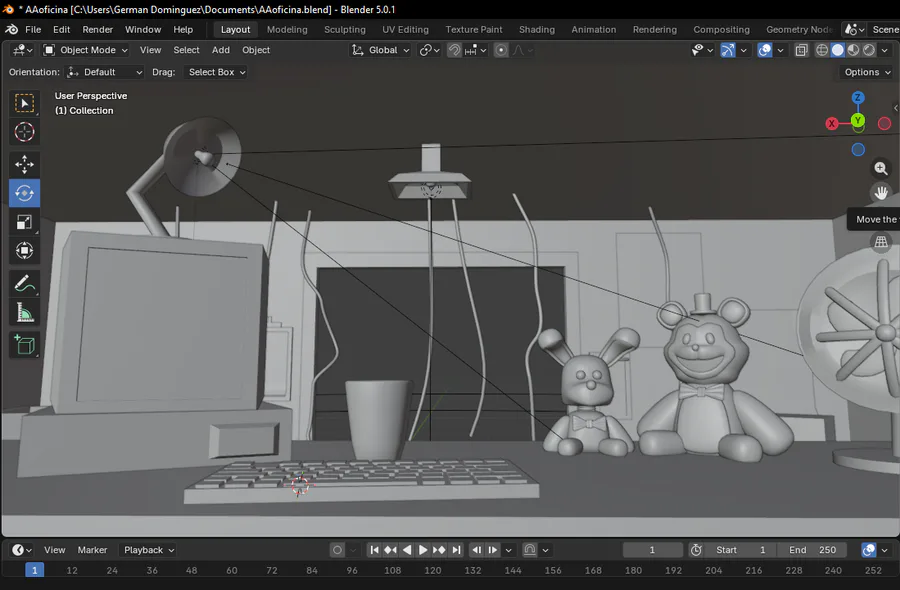Open the Window menu

[x=143, y=29]
